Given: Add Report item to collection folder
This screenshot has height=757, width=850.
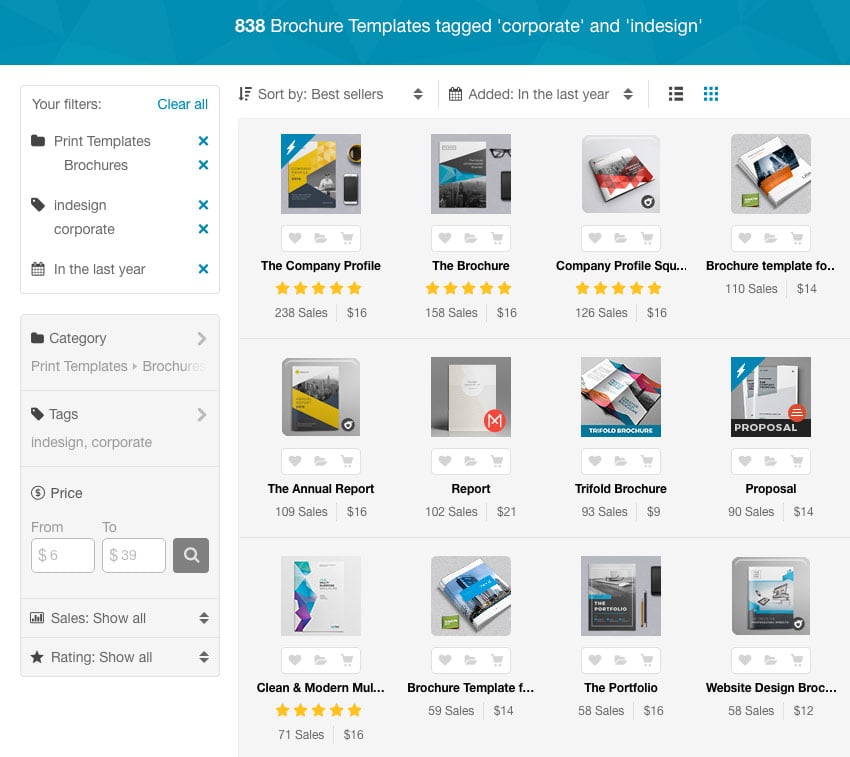Looking at the screenshot, I should pos(470,461).
